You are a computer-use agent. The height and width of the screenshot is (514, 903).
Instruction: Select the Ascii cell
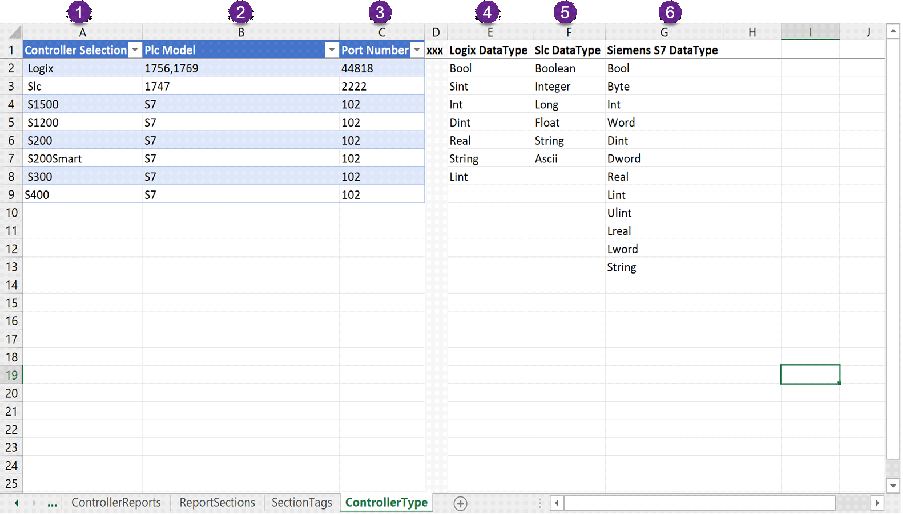click(x=569, y=158)
